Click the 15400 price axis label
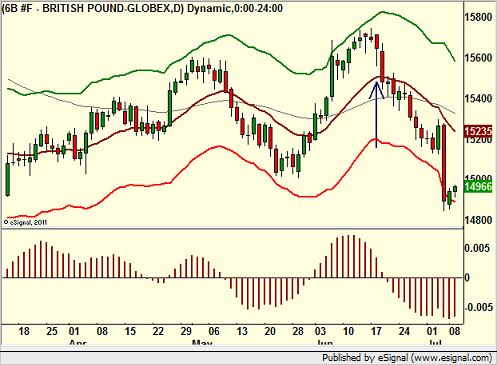The height and width of the screenshot is (365, 497). pyautogui.click(x=478, y=99)
